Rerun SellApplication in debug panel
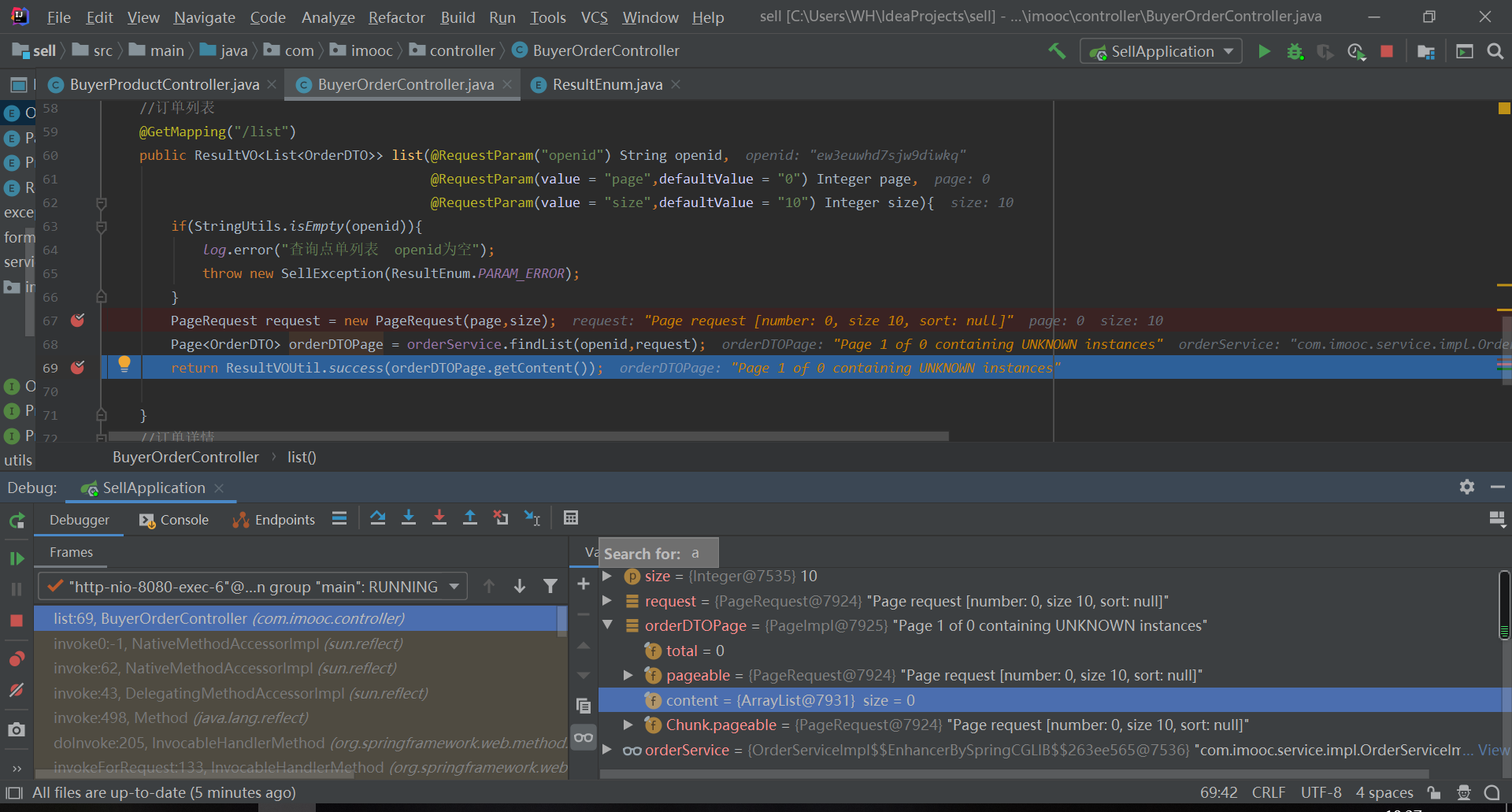 17,520
